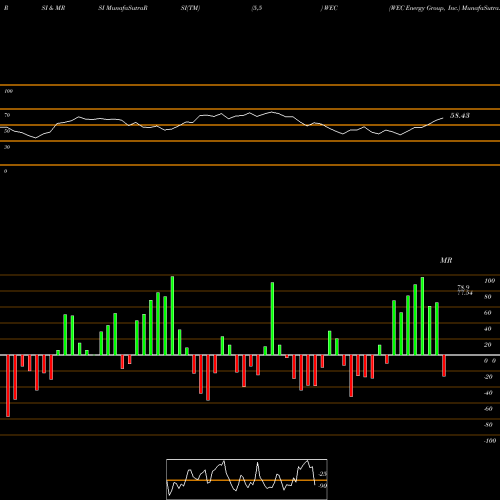The width and height of the screenshot is (500, 500).
Task: Click the RSI current value 58.43
Action: [x=460, y=116]
